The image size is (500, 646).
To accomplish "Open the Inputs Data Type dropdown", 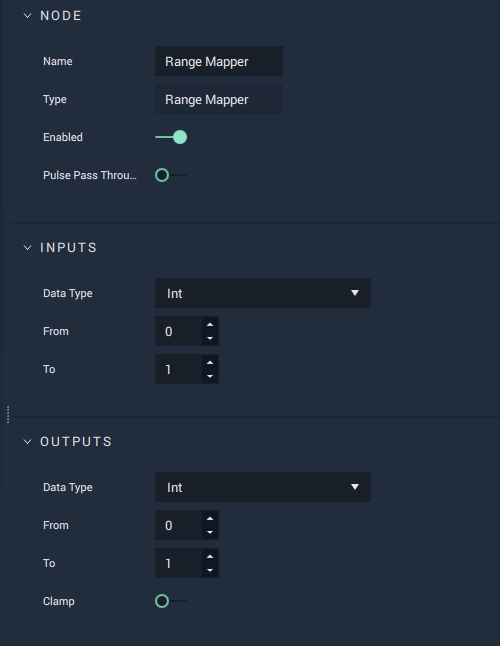I will [263, 293].
